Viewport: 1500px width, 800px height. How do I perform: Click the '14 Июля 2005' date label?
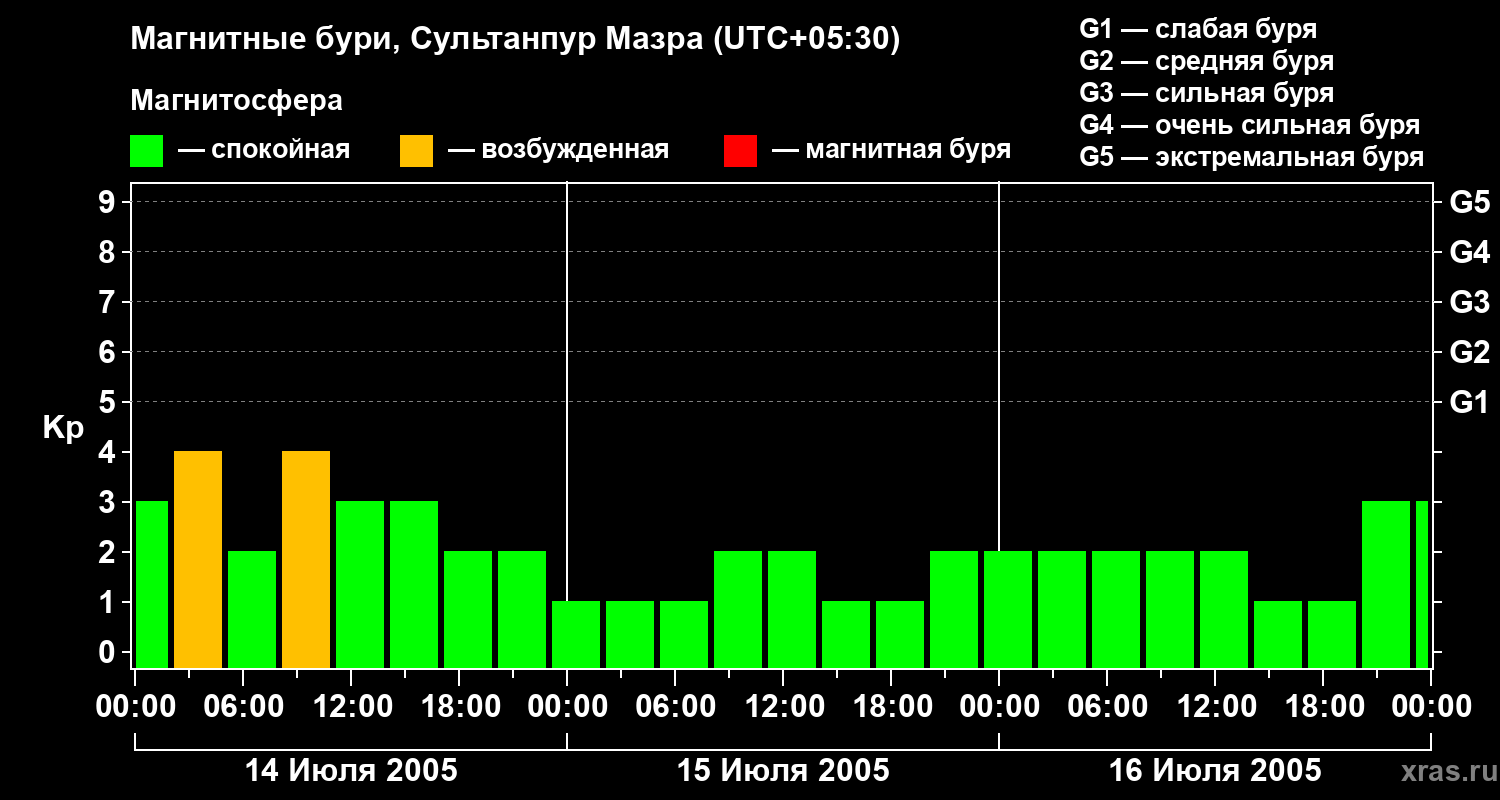click(x=351, y=771)
